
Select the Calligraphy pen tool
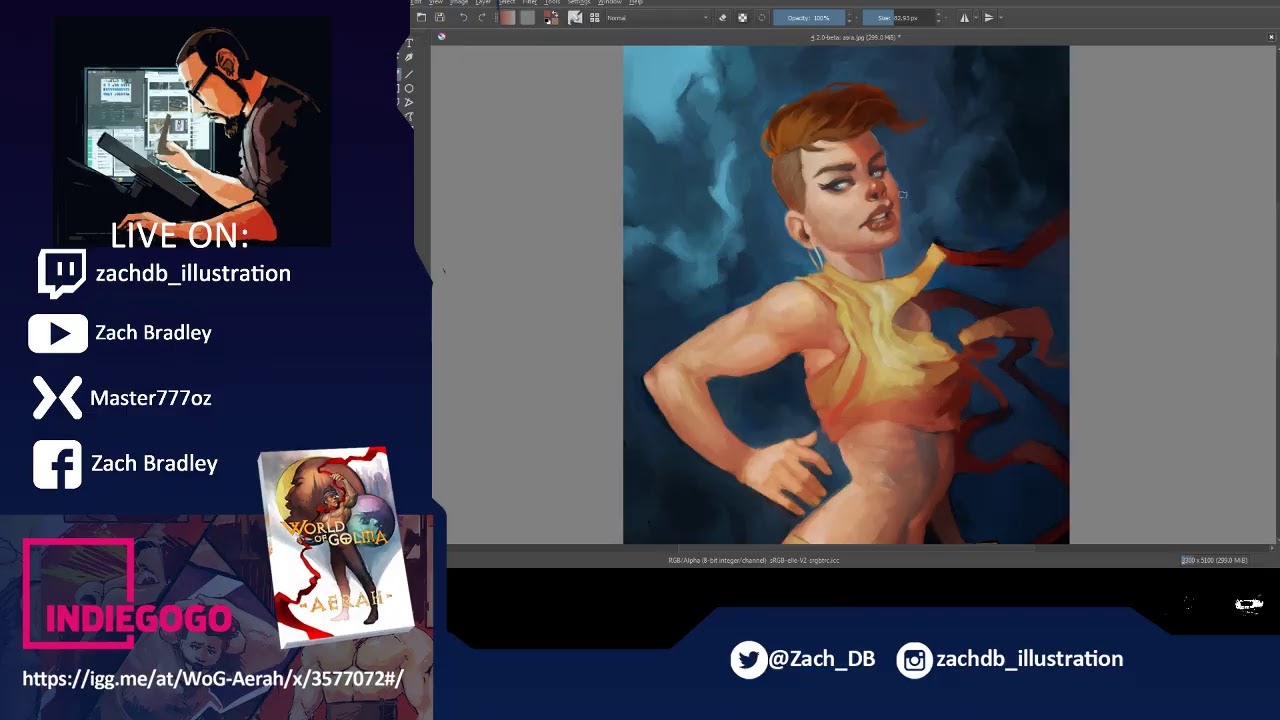[409, 58]
